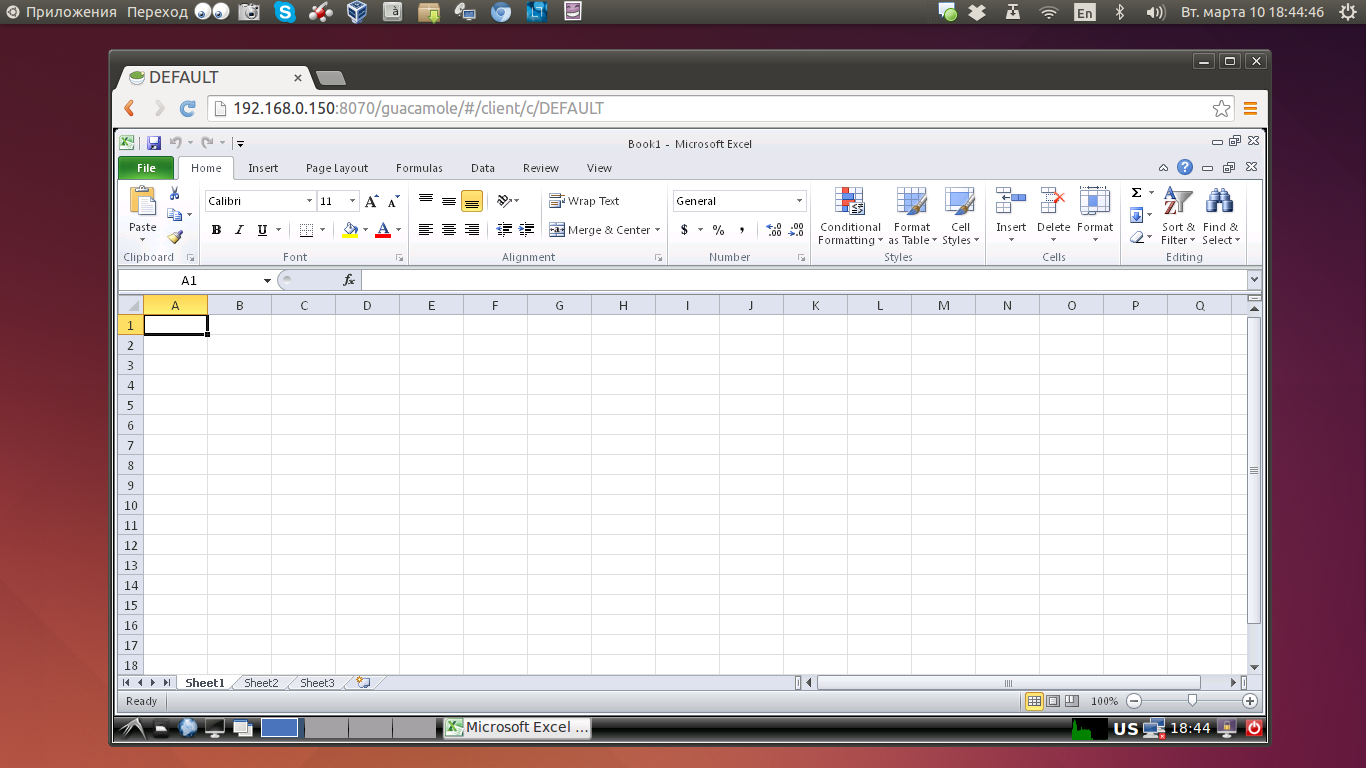Toggle Wrap Text option

click(x=585, y=201)
